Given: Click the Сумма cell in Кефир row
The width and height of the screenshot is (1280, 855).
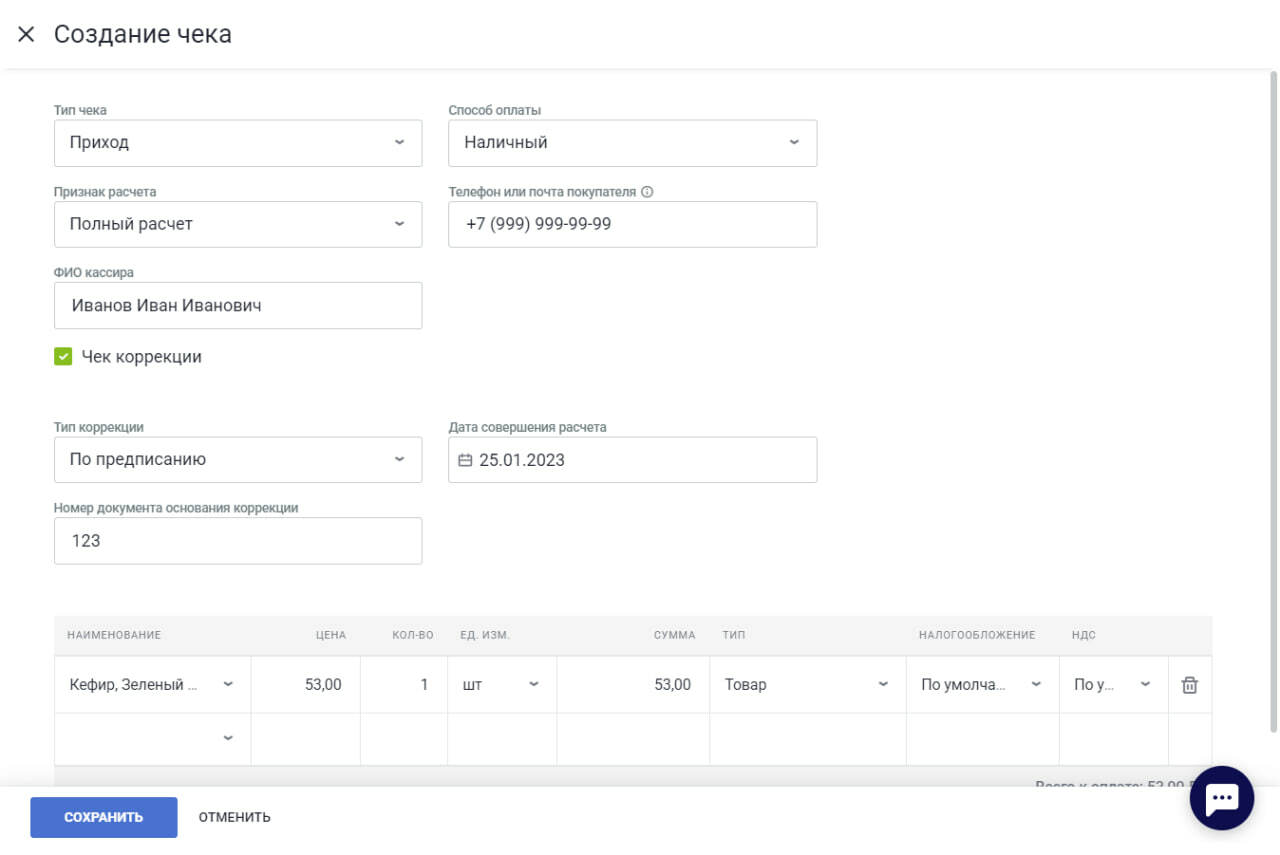Looking at the screenshot, I should coord(633,685).
